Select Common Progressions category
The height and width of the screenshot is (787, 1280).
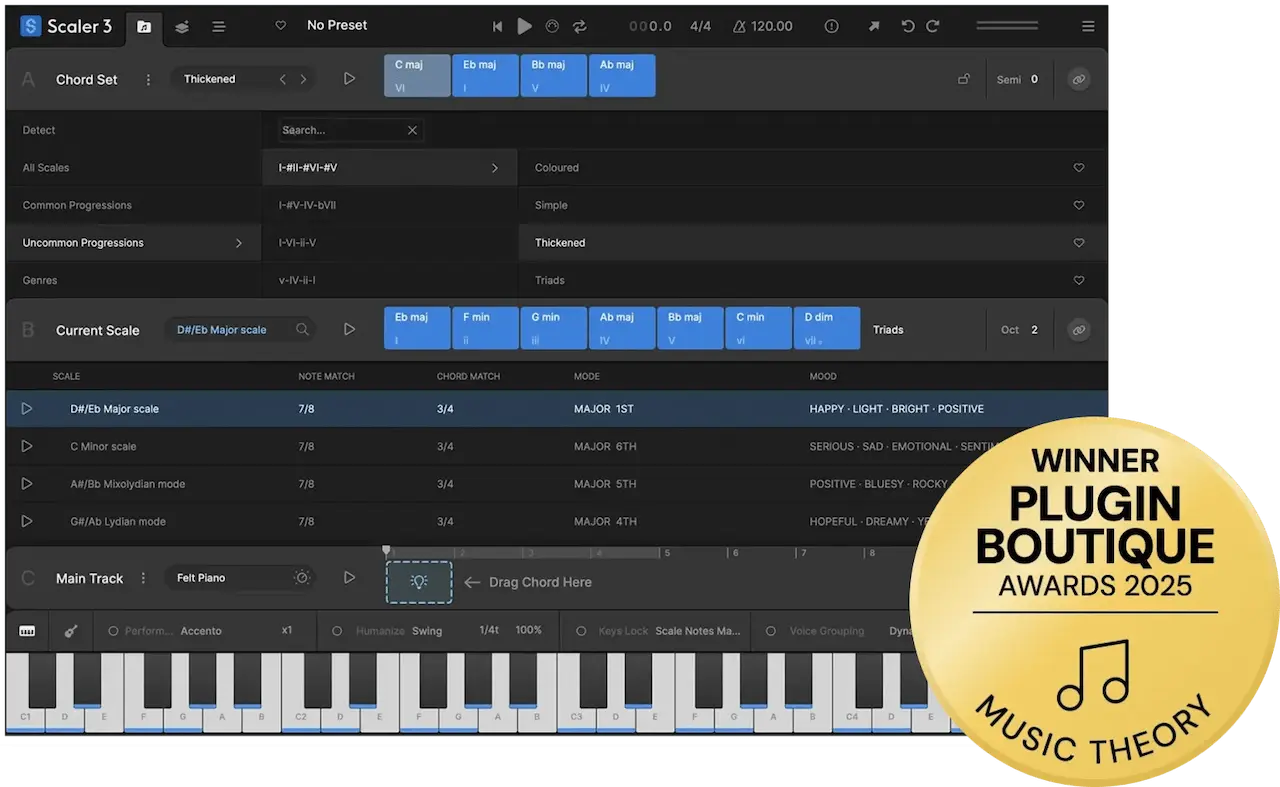tap(77, 205)
